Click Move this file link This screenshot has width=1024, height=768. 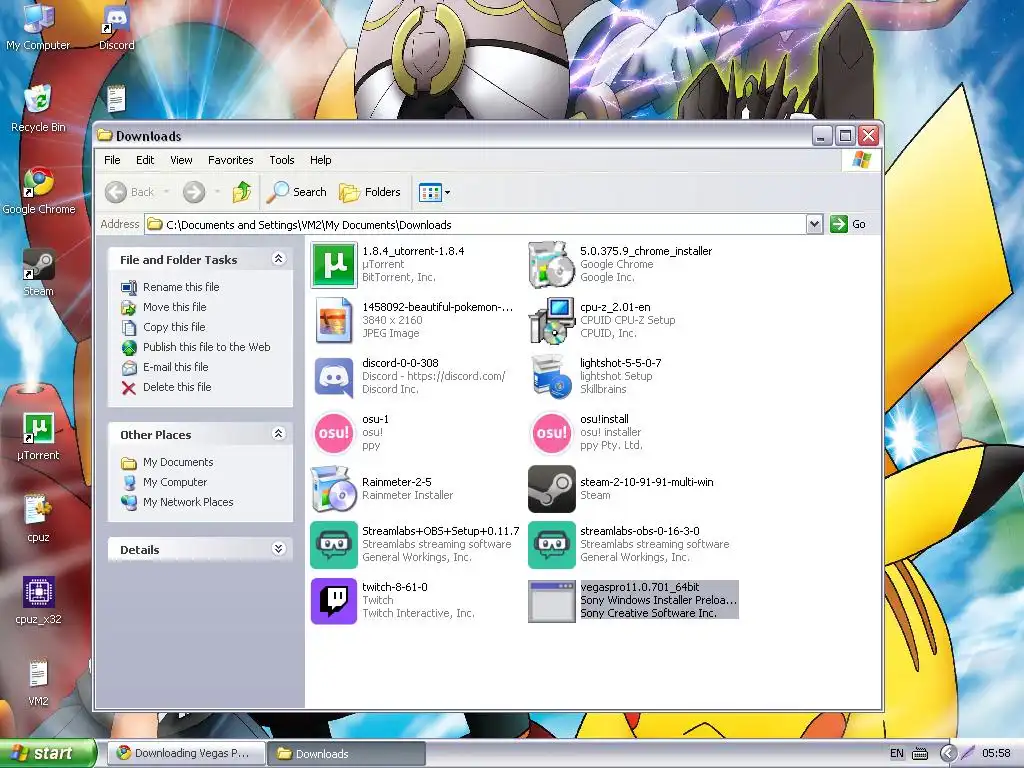pyautogui.click(x=174, y=307)
